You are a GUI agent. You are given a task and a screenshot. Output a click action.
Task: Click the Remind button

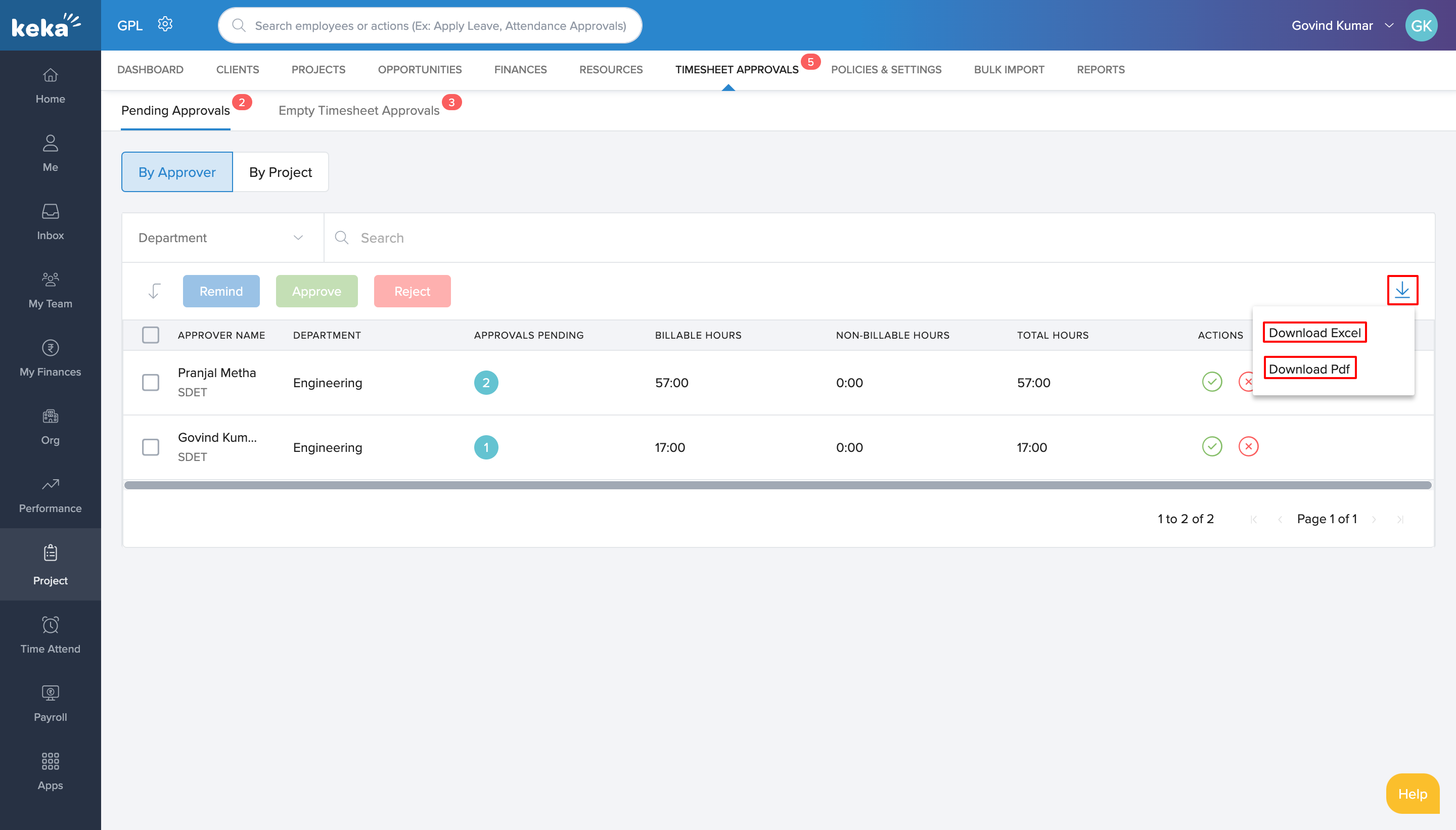point(221,291)
